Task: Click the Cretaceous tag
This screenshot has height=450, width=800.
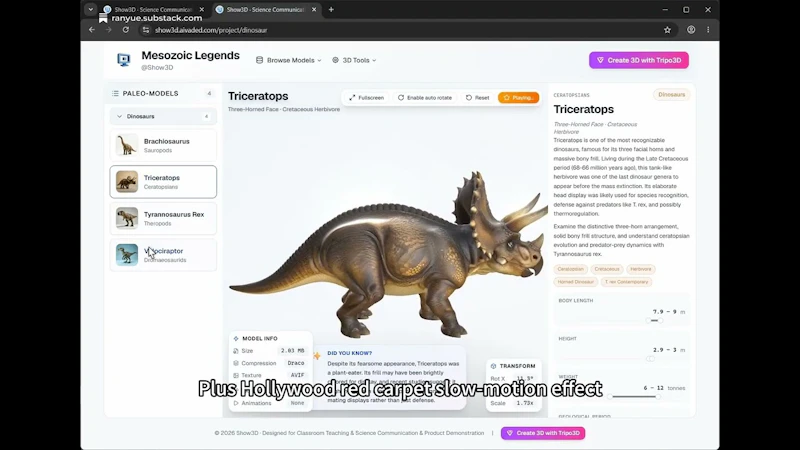Action: pos(607,269)
